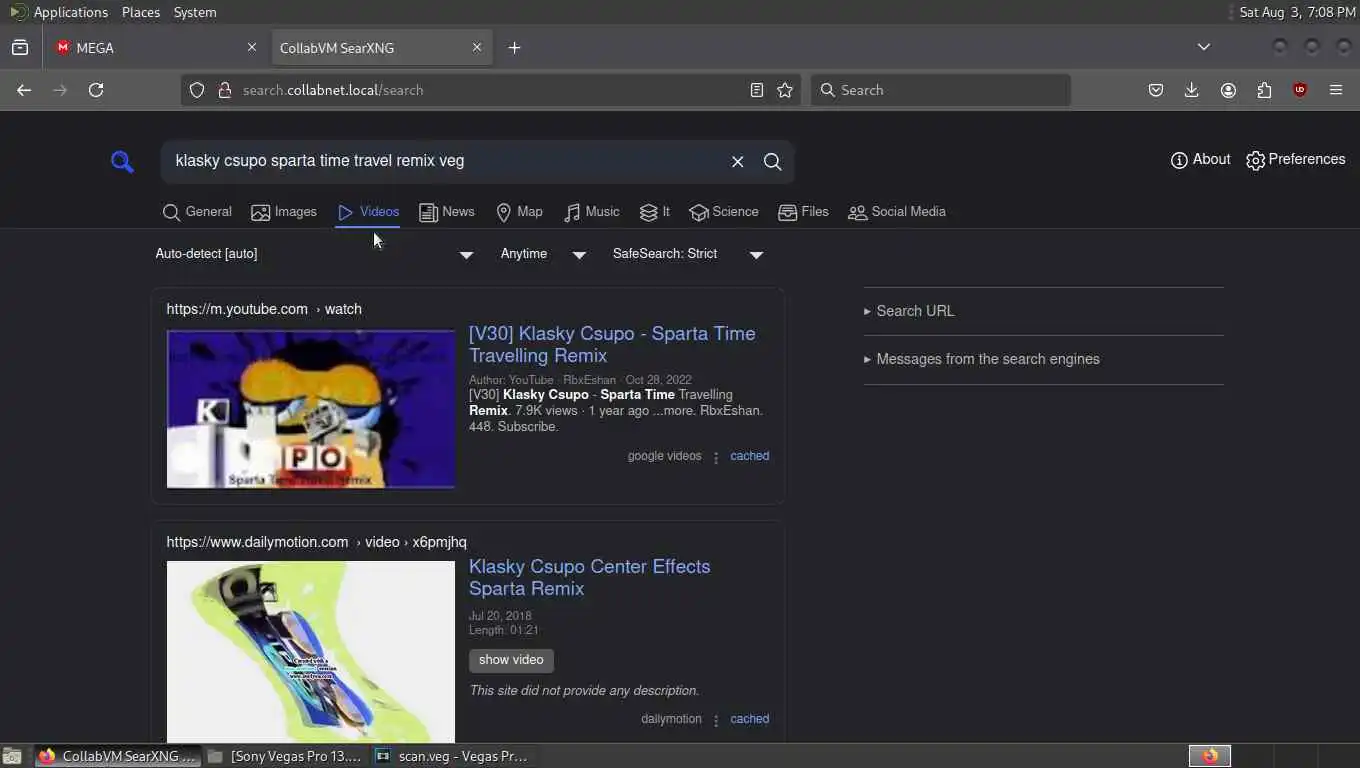1360x768 pixels.
Task: Click the Firefox icon in bottom-right panel
Action: click(1210, 756)
